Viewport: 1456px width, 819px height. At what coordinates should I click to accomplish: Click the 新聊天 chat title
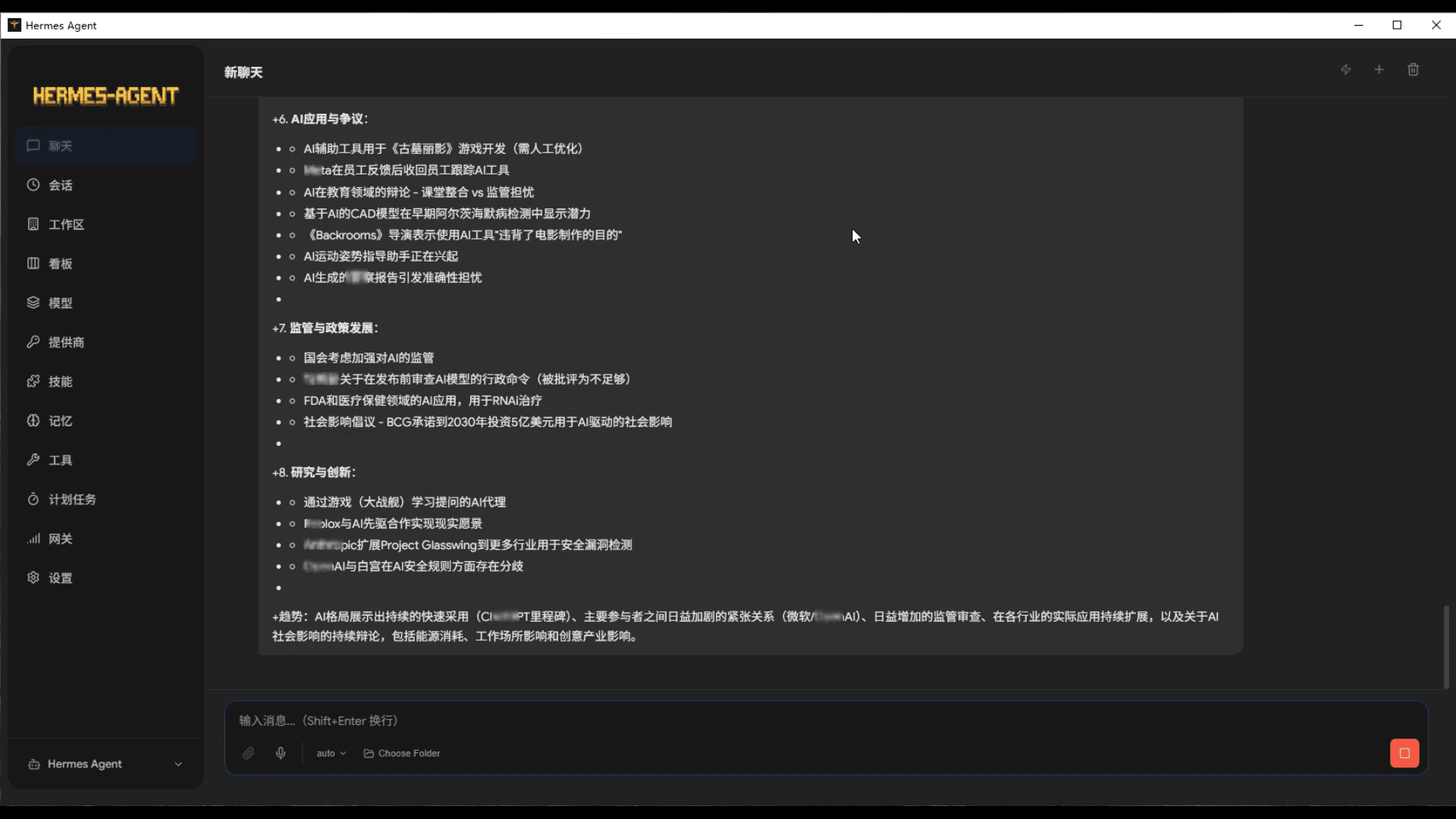coord(243,72)
